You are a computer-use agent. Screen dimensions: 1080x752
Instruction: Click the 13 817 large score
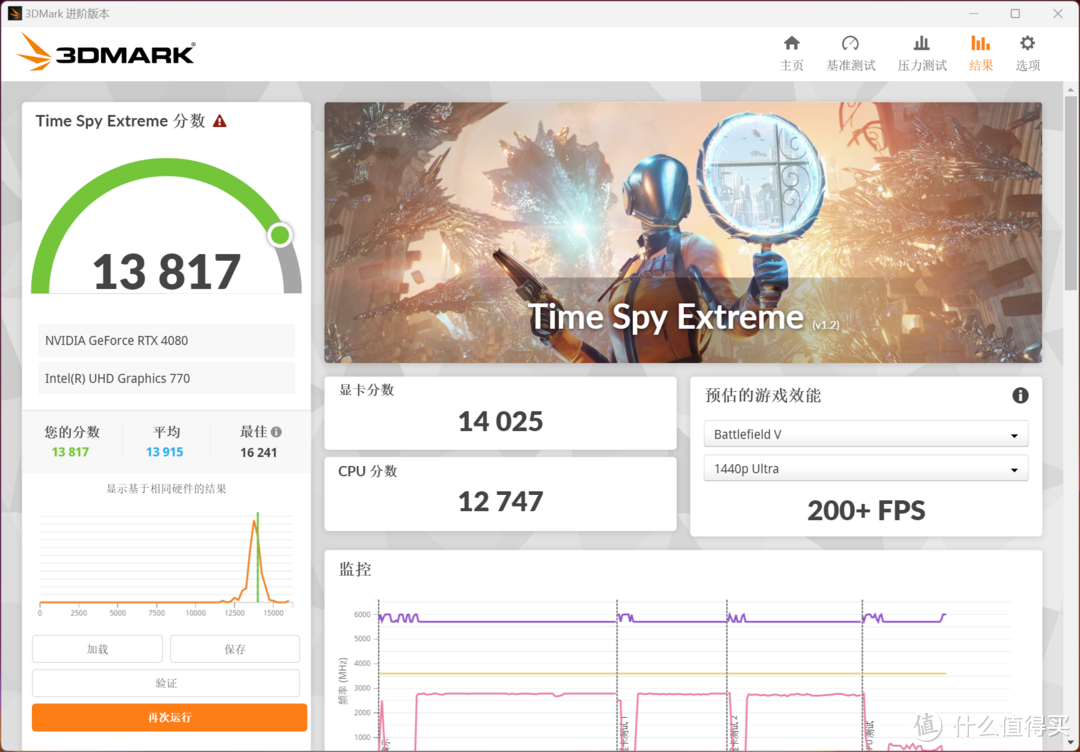click(x=167, y=272)
